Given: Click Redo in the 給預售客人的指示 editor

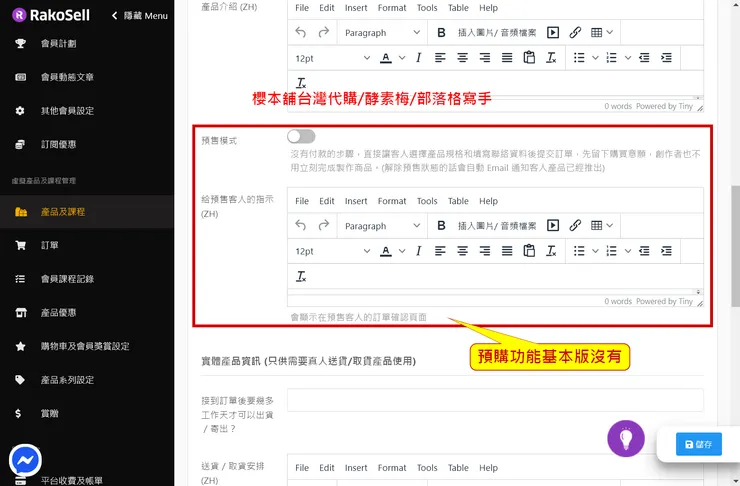Looking at the screenshot, I should pos(323,226).
